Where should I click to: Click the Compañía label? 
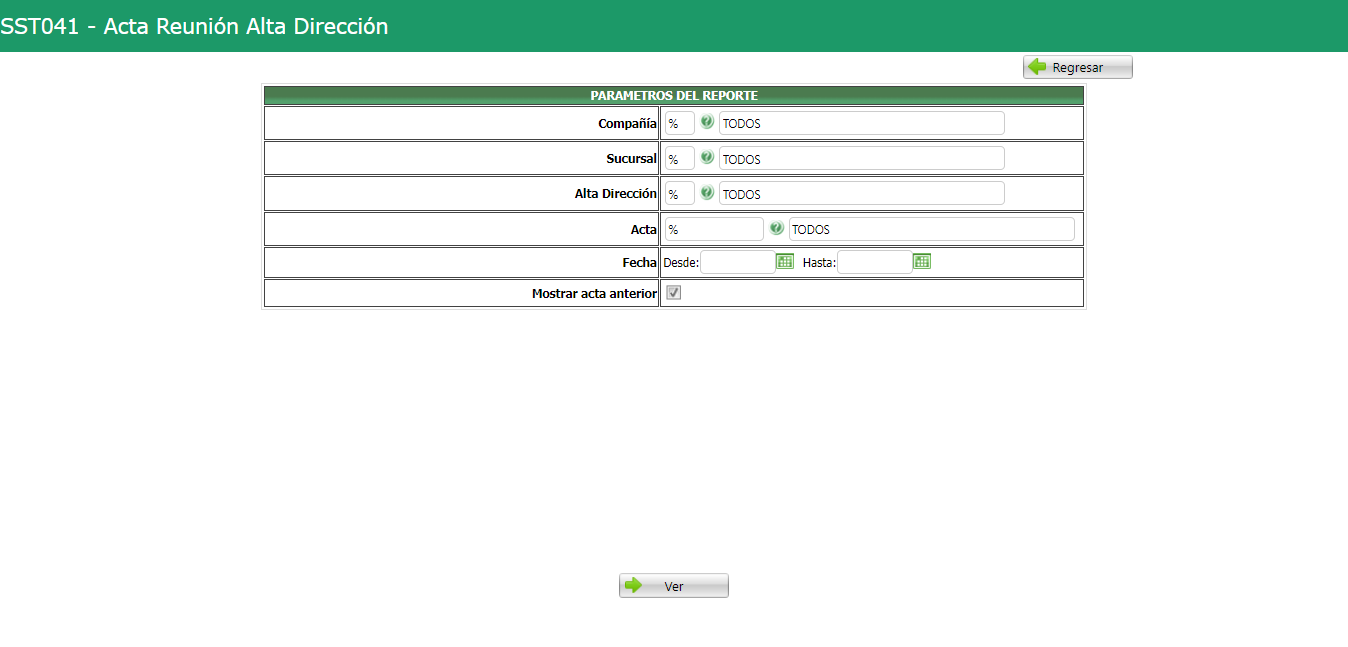(x=628, y=123)
